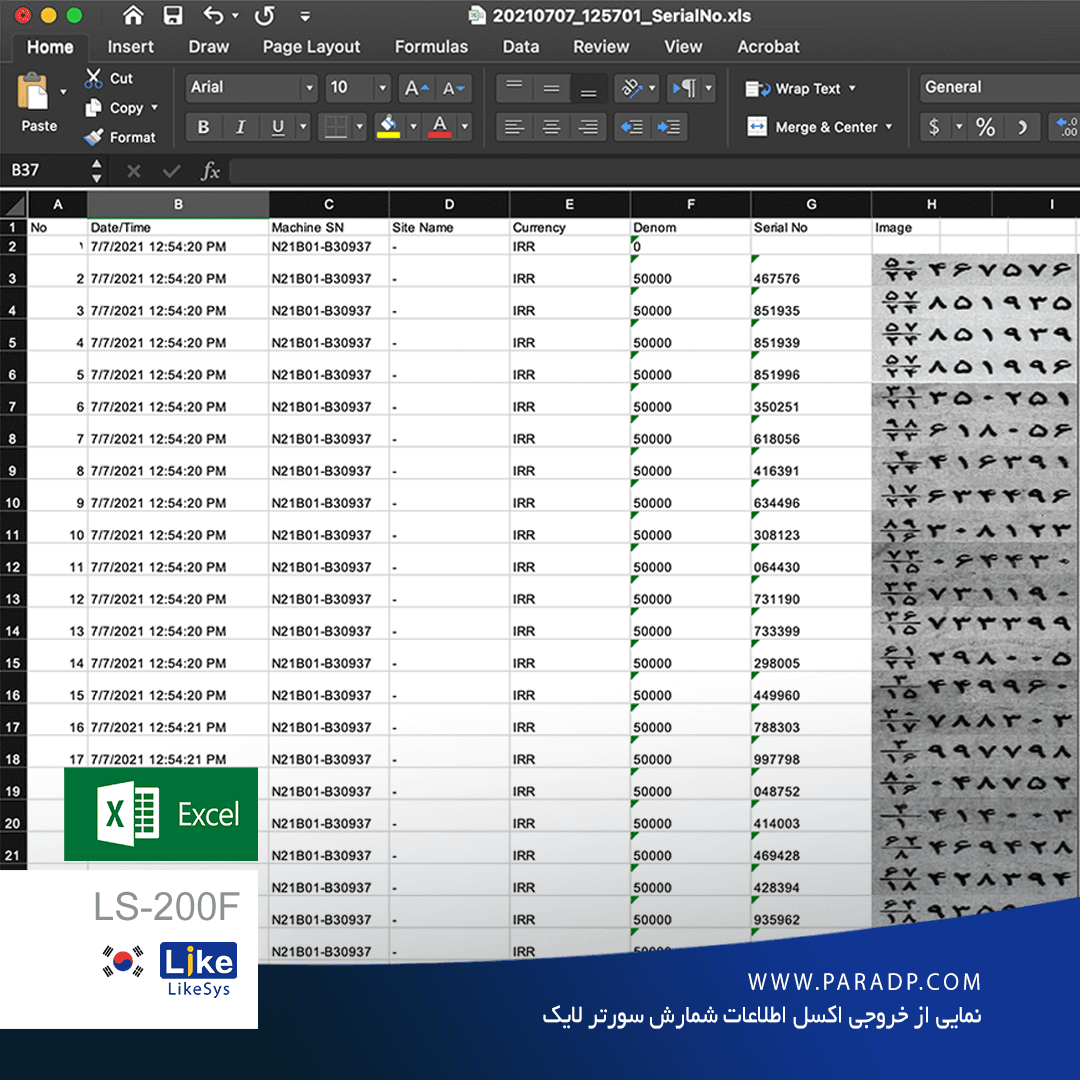The height and width of the screenshot is (1080, 1080).
Task: Toggle Underline formatting
Action: coord(278,127)
